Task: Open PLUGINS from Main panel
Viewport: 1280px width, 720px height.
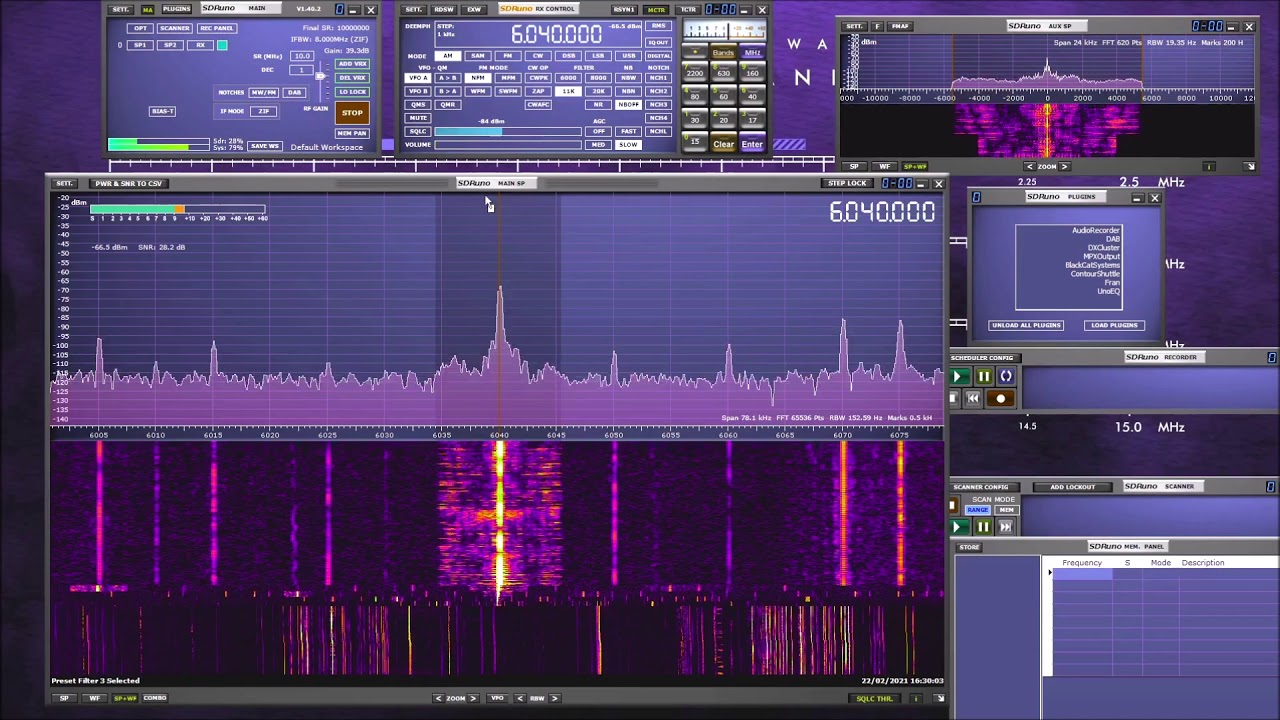Action: [x=177, y=9]
